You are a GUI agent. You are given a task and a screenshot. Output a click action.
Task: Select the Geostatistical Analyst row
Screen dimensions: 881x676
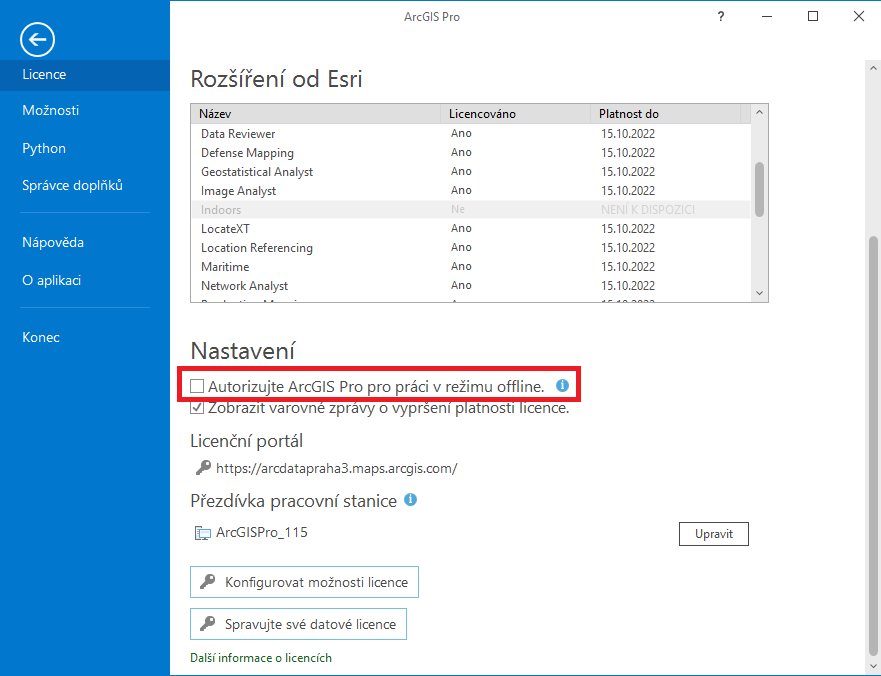click(x=471, y=172)
